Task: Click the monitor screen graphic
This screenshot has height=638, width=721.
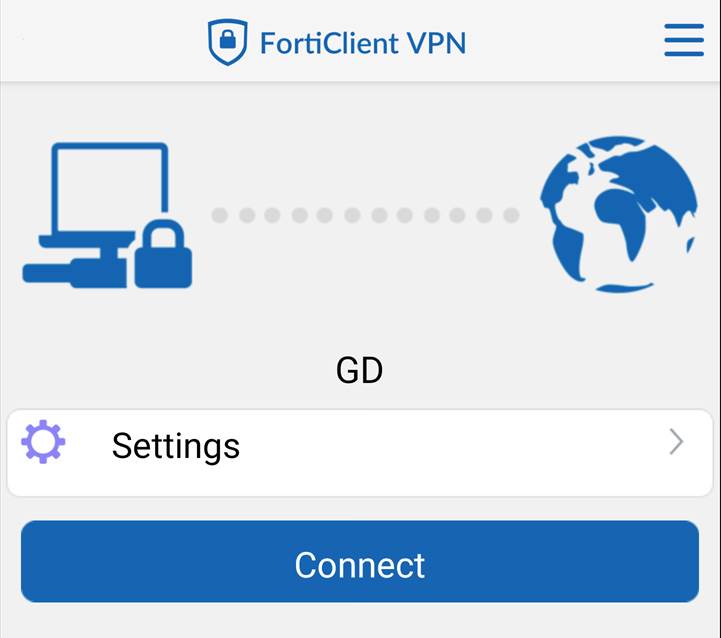Action: (x=110, y=188)
